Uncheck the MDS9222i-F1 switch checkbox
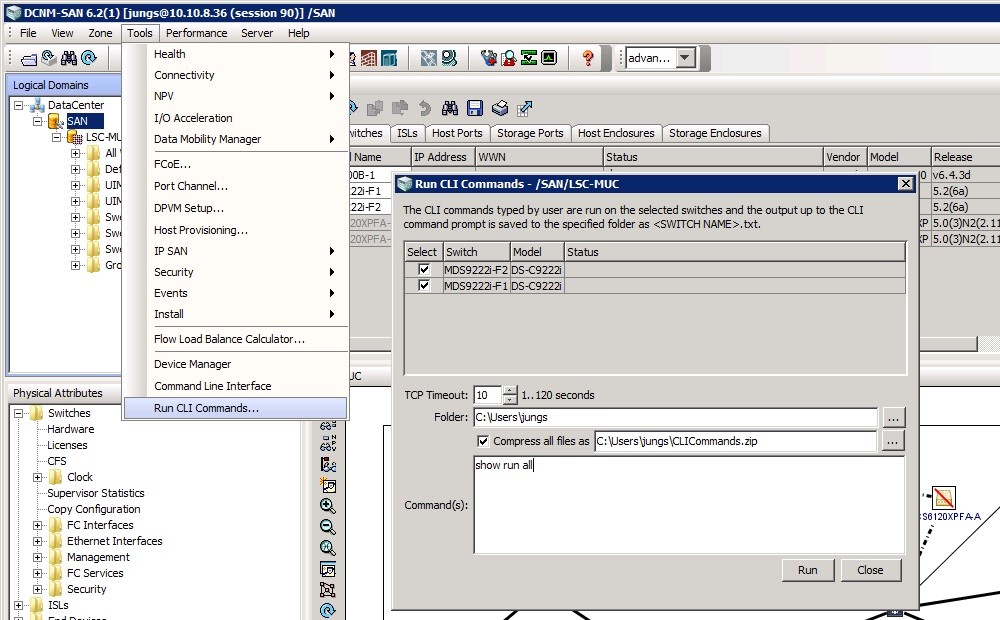The height and width of the screenshot is (620, 1000). click(x=424, y=285)
